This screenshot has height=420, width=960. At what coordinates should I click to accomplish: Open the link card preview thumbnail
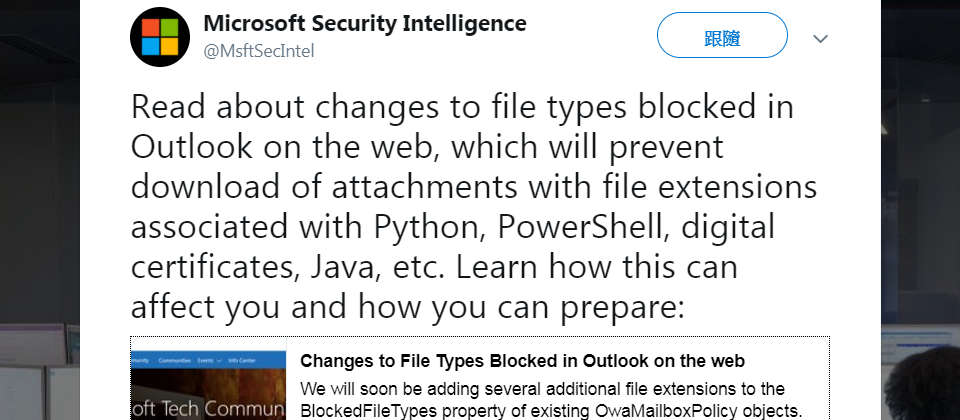[x=209, y=378]
